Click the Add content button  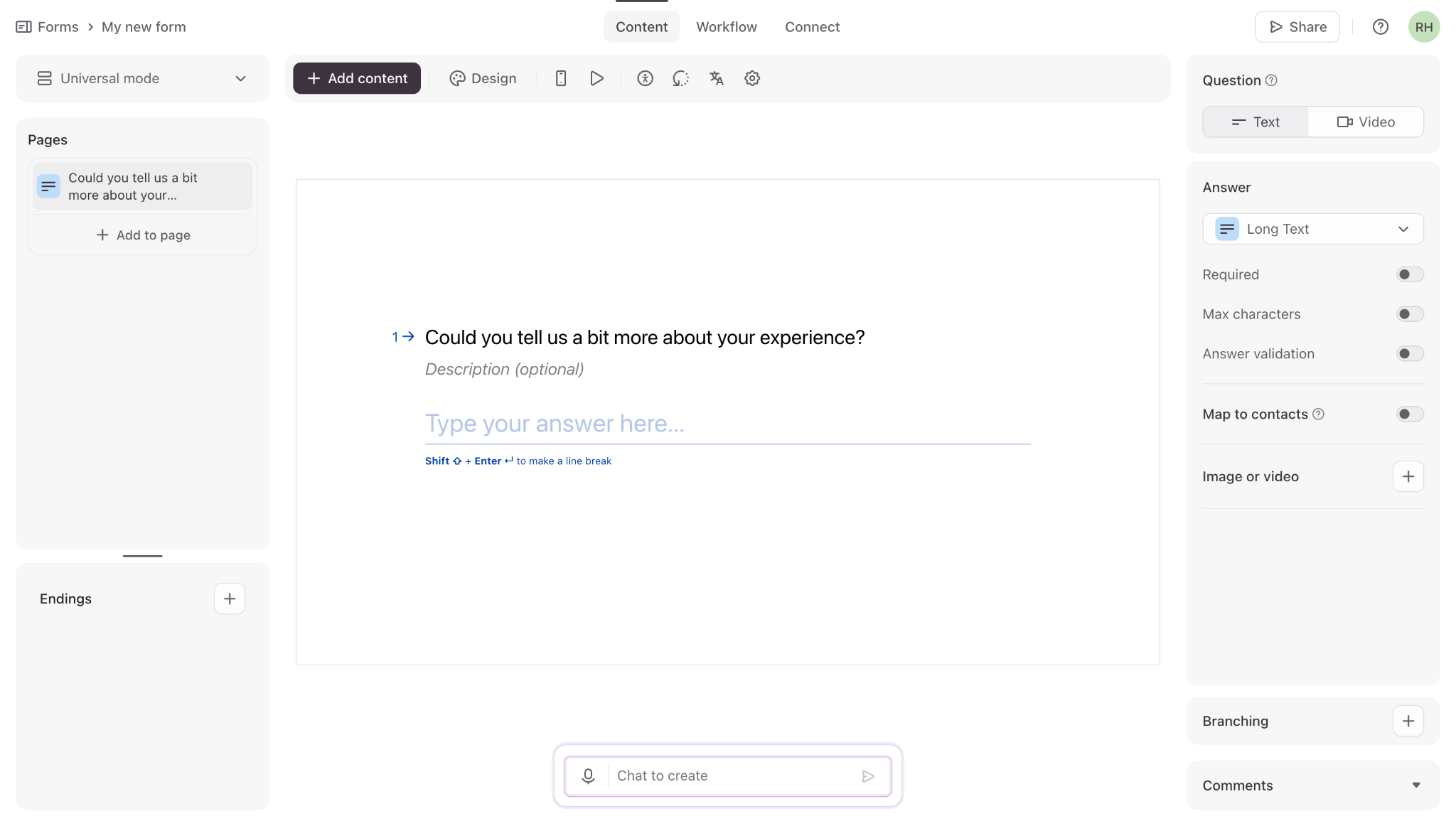point(357,78)
